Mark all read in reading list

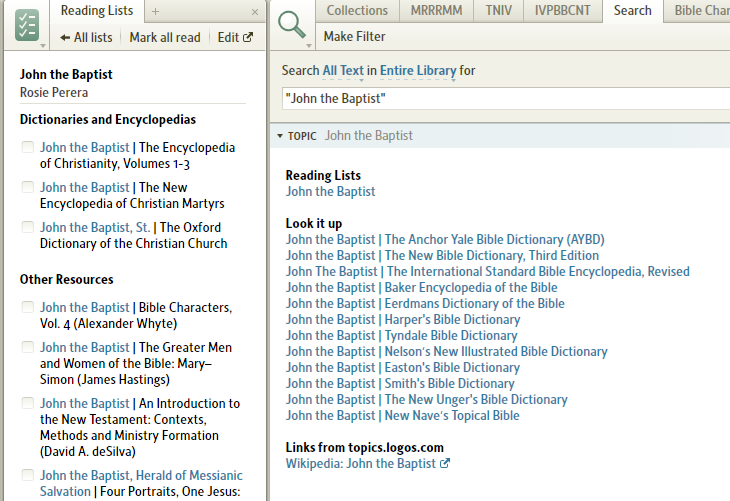pyautogui.click(x=165, y=37)
